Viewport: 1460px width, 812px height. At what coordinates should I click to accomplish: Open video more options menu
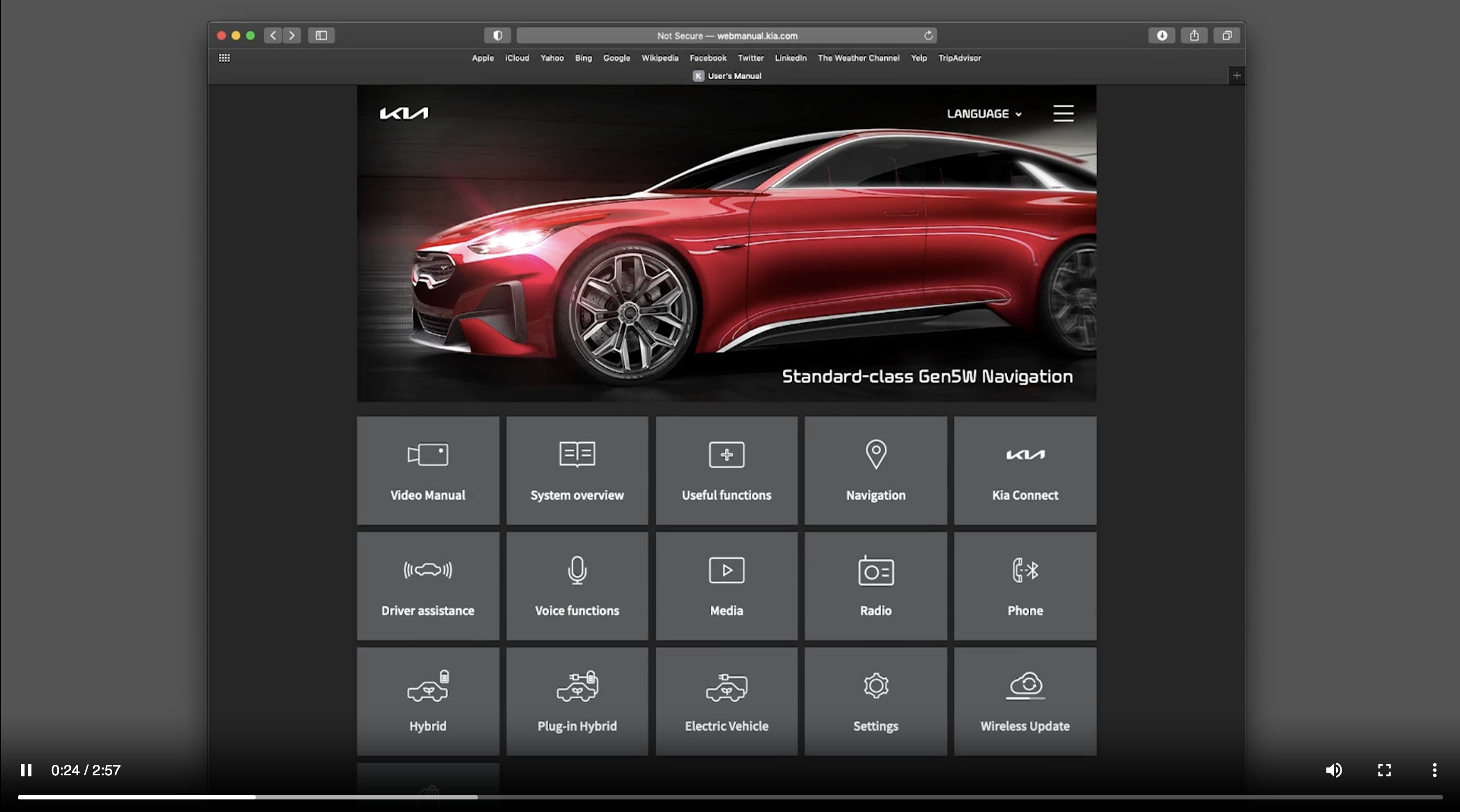coord(1434,770)
